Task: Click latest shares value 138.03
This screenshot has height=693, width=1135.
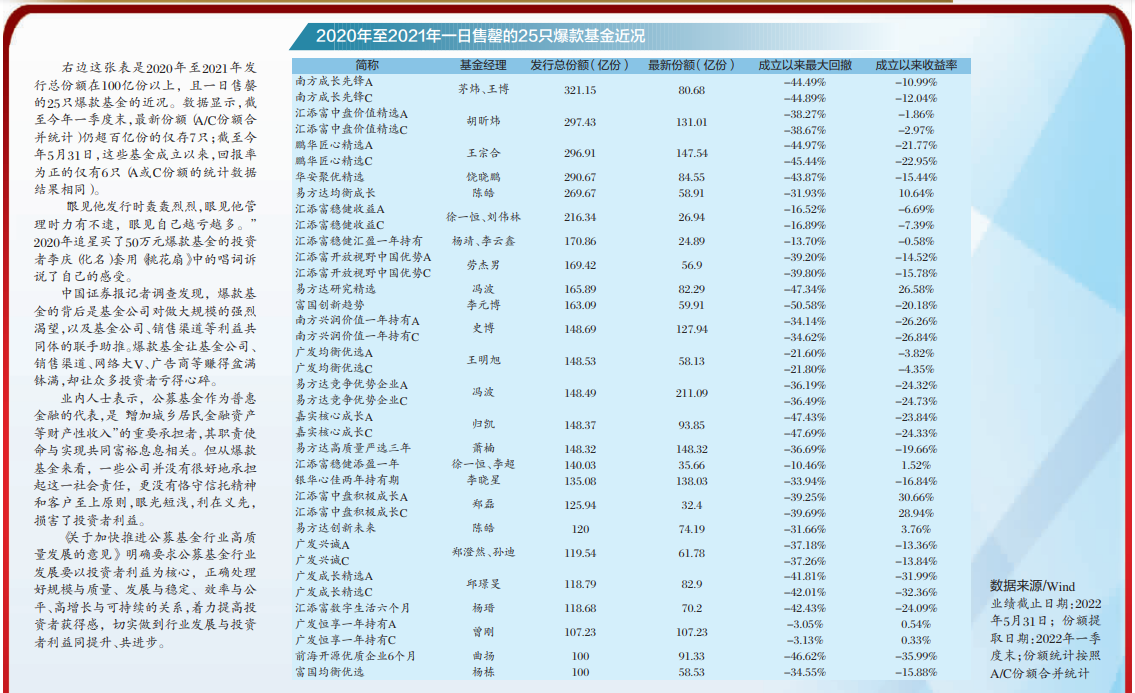Action: coord(691,481)
